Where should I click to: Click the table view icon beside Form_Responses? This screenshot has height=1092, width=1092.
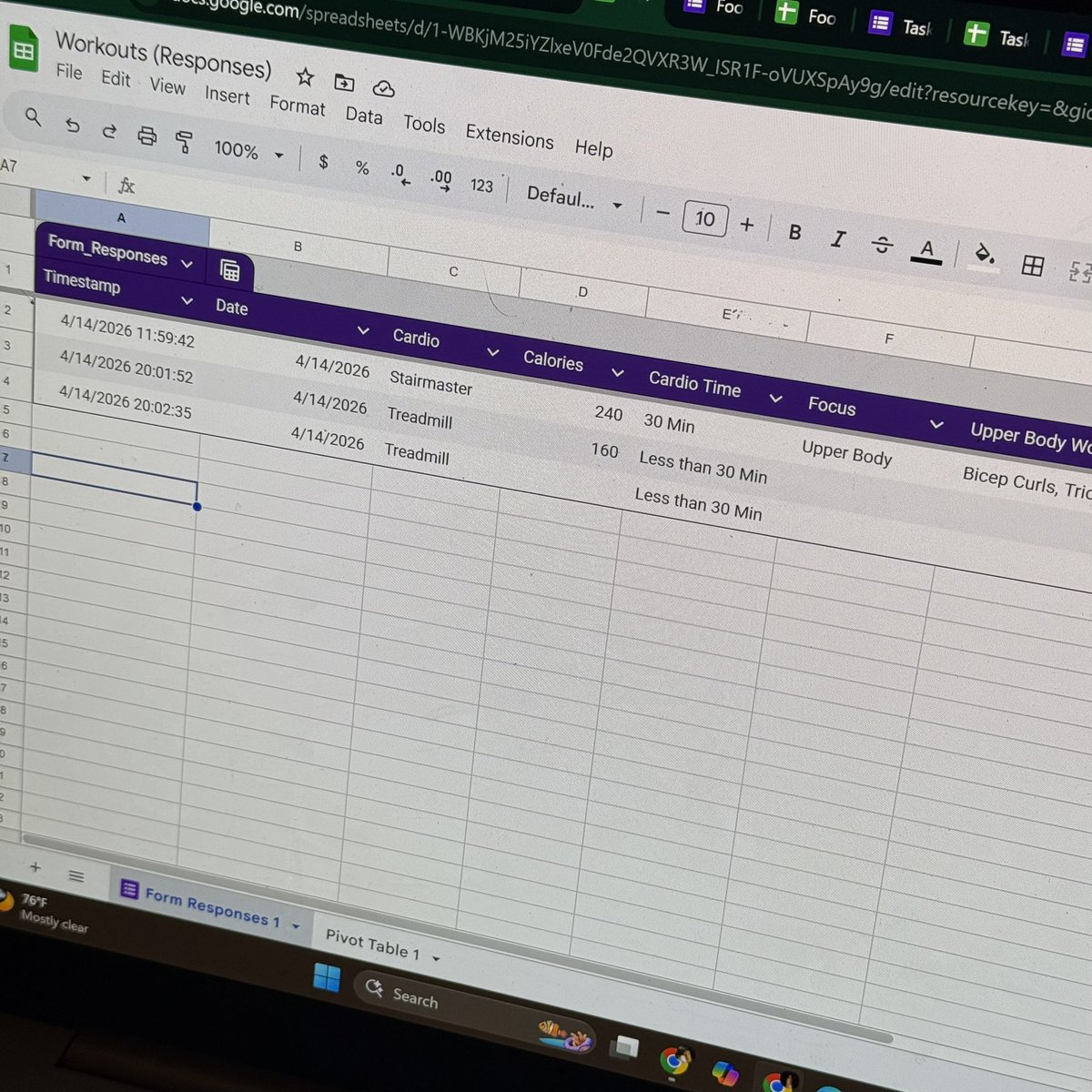(229, 270)
